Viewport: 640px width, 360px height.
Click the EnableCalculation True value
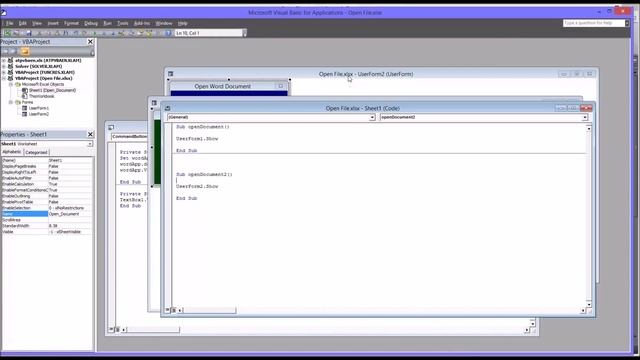coord(70,184)
